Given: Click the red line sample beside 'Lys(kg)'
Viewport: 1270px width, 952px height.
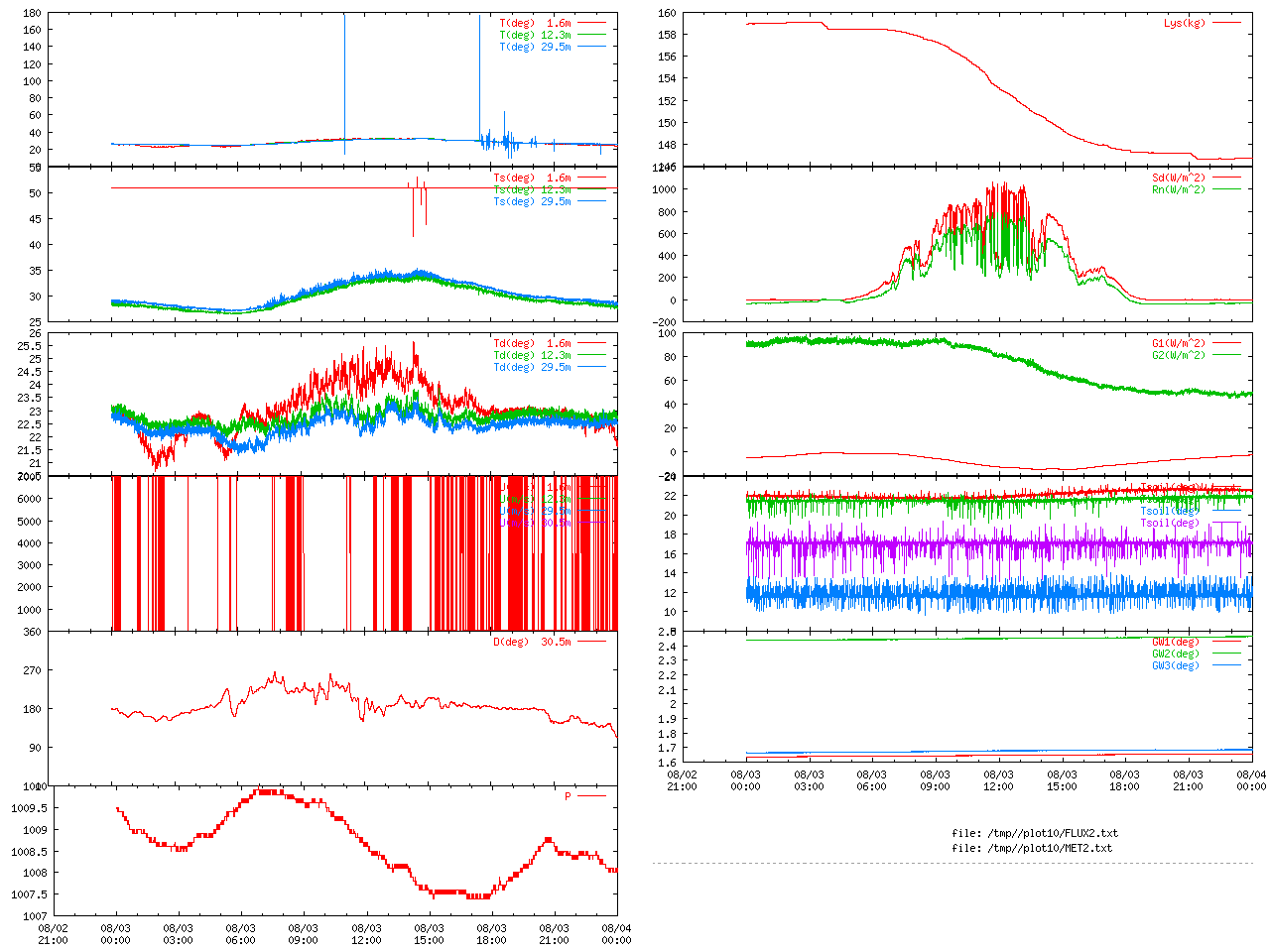Looking at the screenshot, I should (1226, 22).
